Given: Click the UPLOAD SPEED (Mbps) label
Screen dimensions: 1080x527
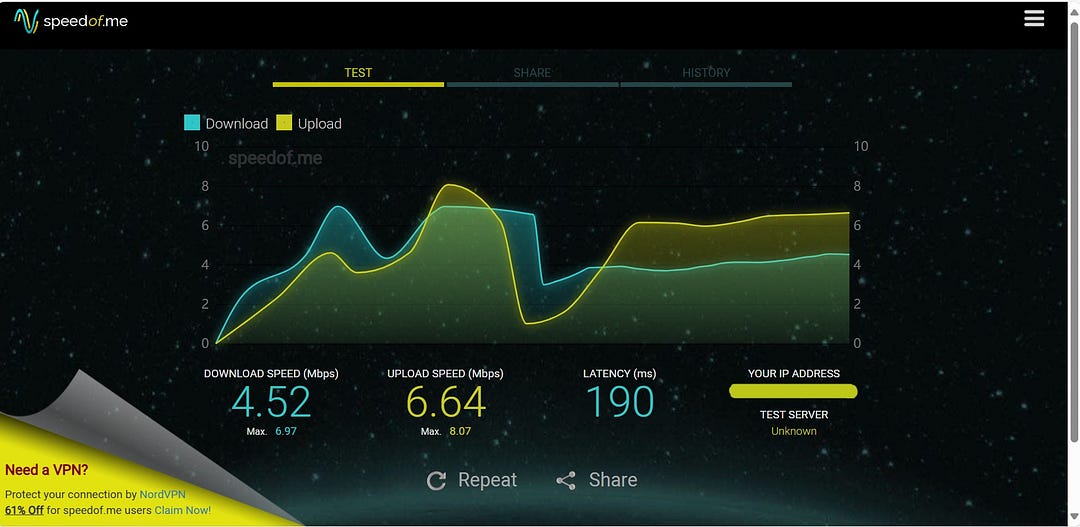Looking at the screenshot, I should pos(446,374).
